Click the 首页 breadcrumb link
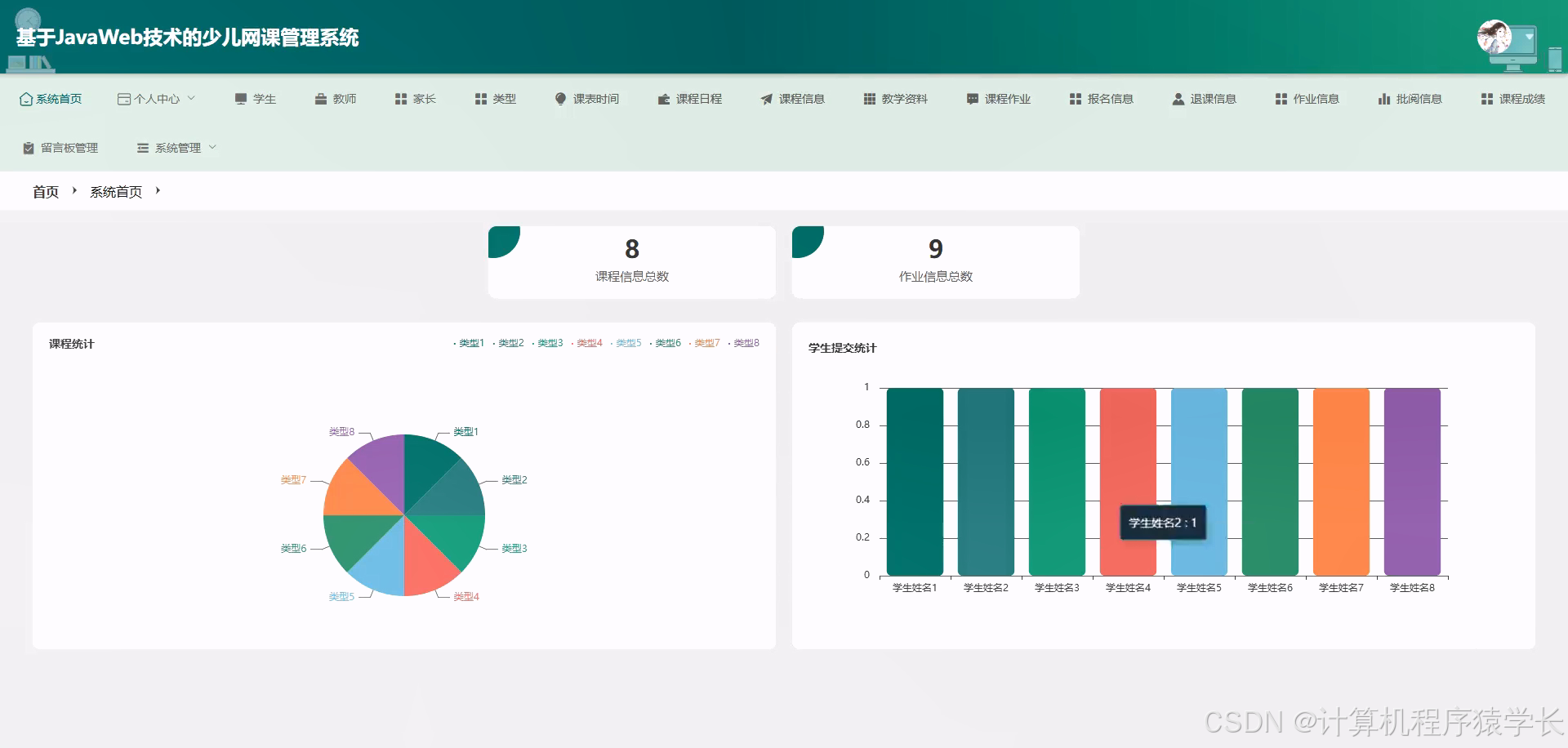The image size is (1568, 748). coord(46,192)
